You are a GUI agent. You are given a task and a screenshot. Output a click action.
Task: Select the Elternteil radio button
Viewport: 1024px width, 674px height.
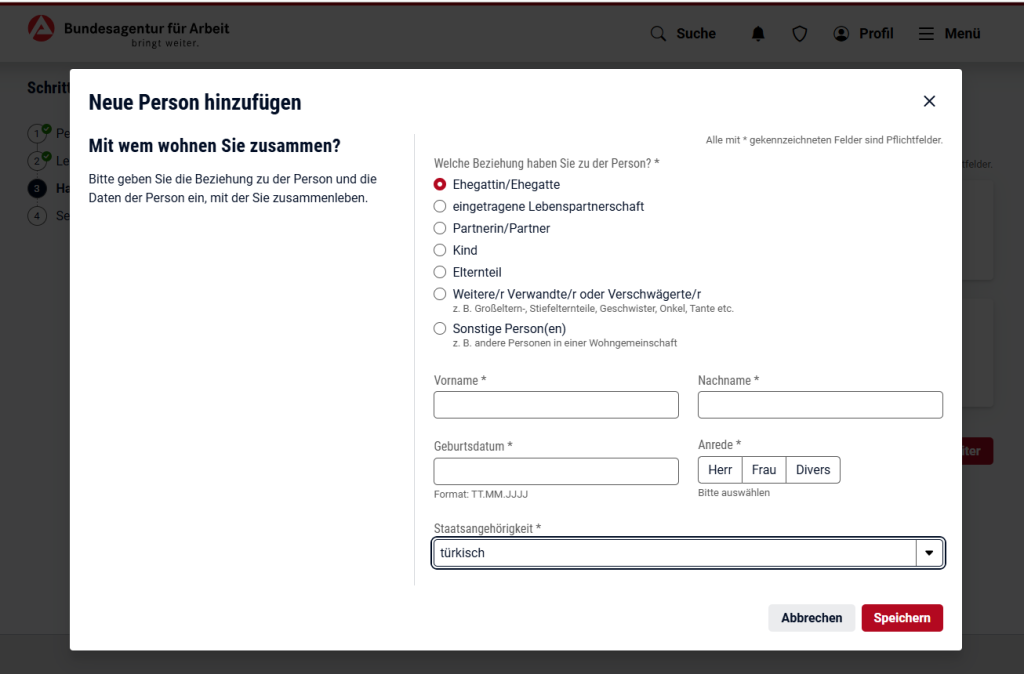pyautogui.click(x=440, y=273)
